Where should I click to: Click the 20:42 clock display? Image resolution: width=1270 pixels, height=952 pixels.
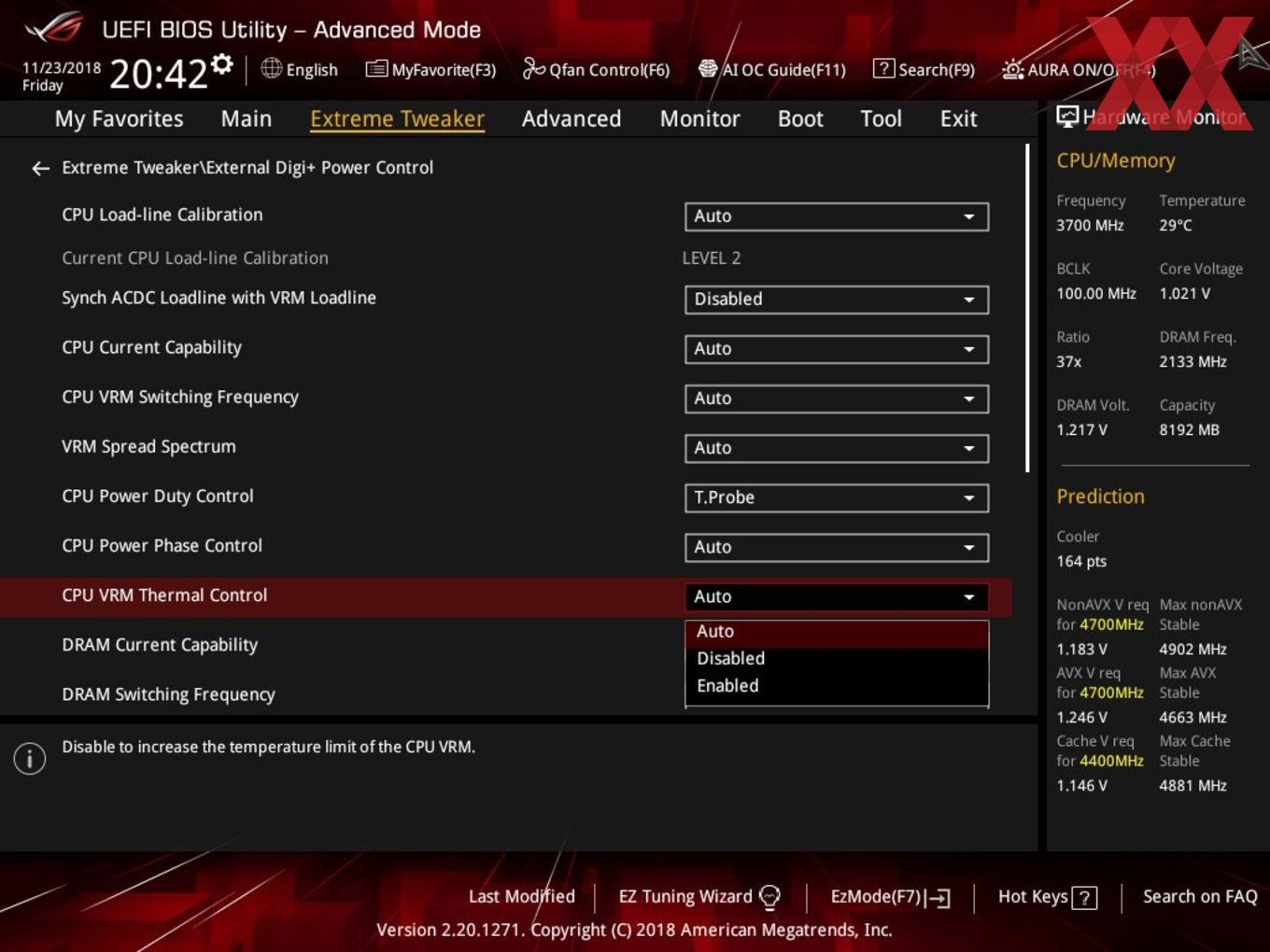click(x=158, y=74)
